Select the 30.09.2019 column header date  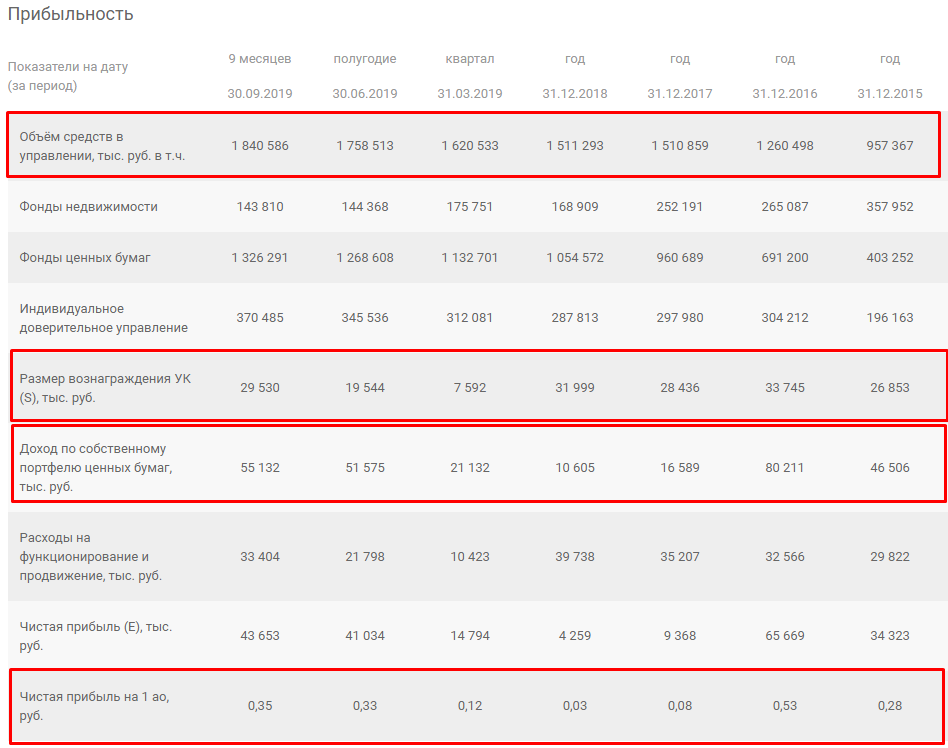point(260,94)
